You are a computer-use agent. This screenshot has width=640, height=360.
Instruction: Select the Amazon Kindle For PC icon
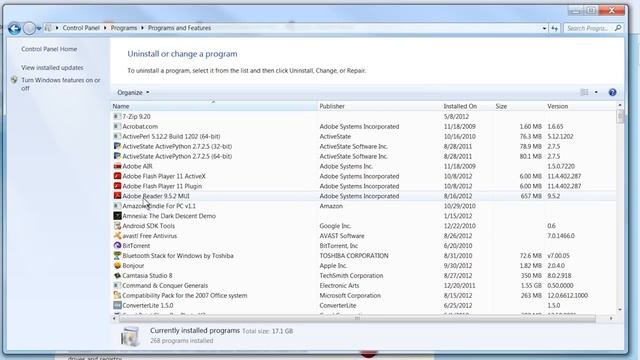point(117,206)
